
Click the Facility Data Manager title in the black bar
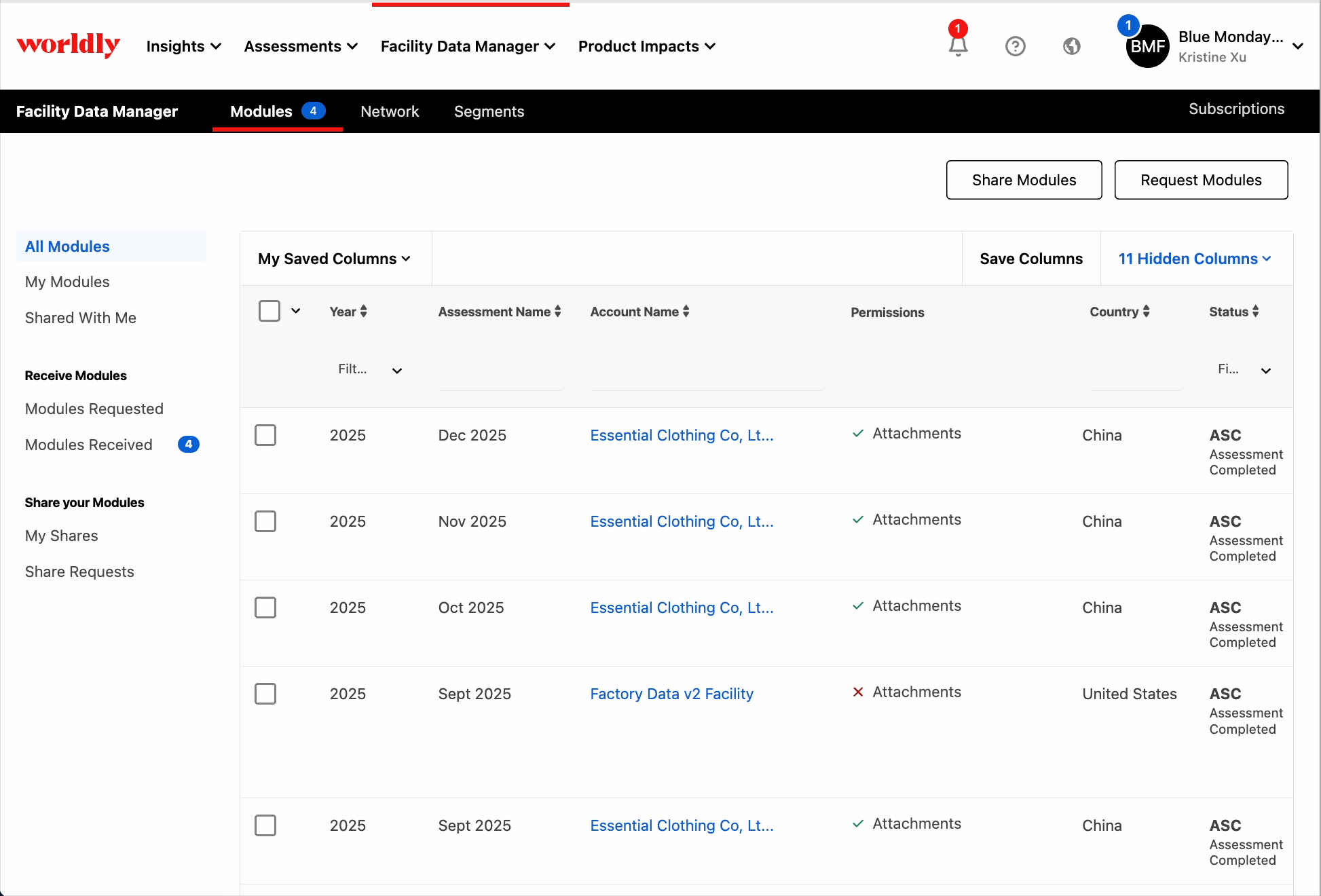(x=97, y=111)
